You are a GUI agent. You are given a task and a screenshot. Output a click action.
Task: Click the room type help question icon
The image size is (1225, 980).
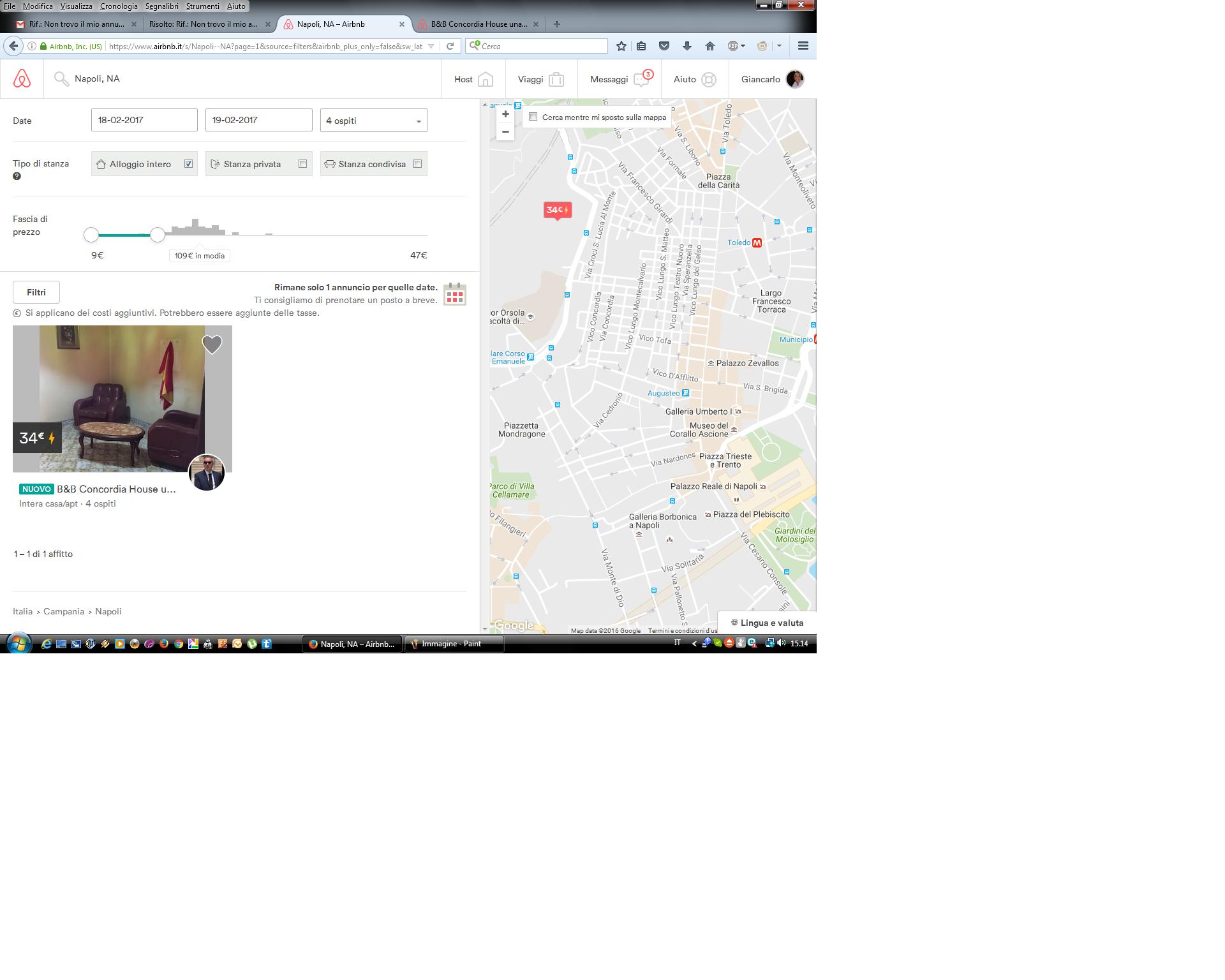[17, 176]
